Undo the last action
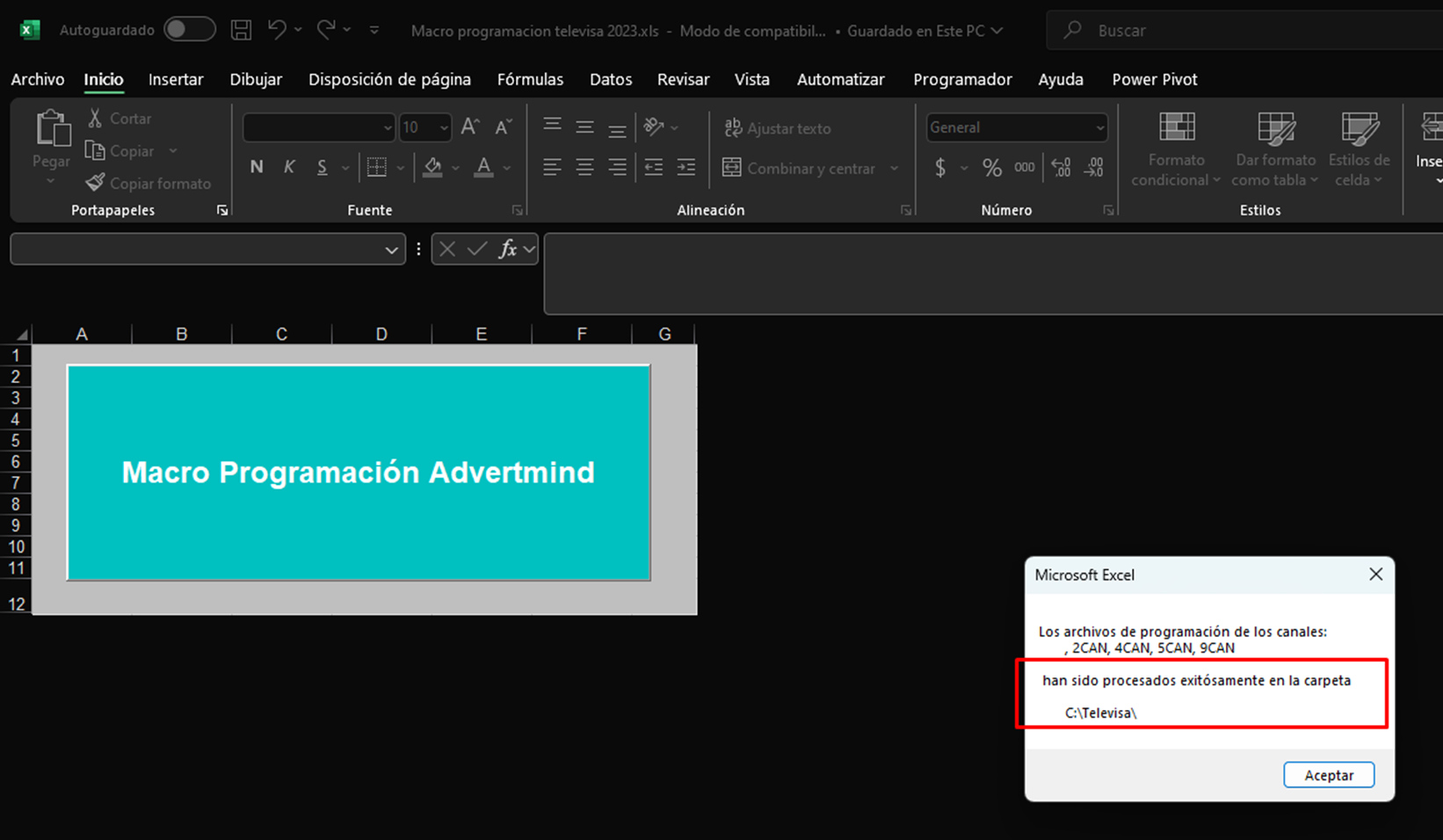This screenshot has height=840, width=1443. click(x=277, y=30)
